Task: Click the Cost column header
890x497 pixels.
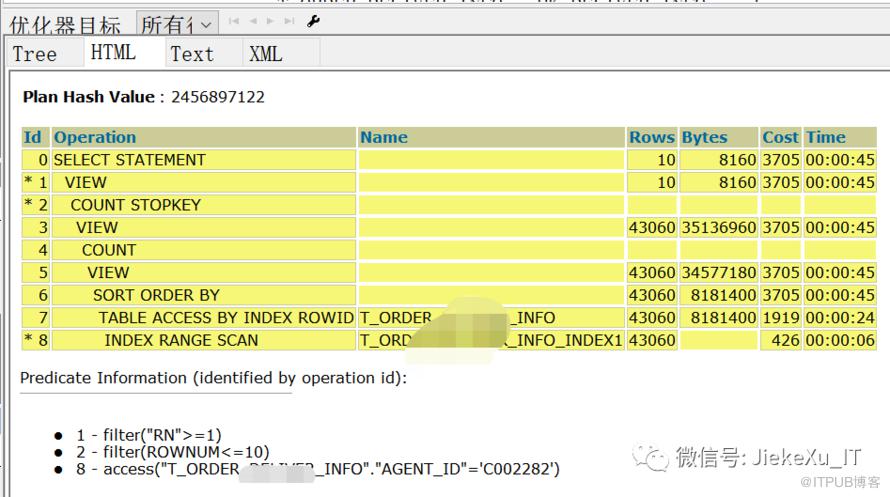Action: pos(780,138)
